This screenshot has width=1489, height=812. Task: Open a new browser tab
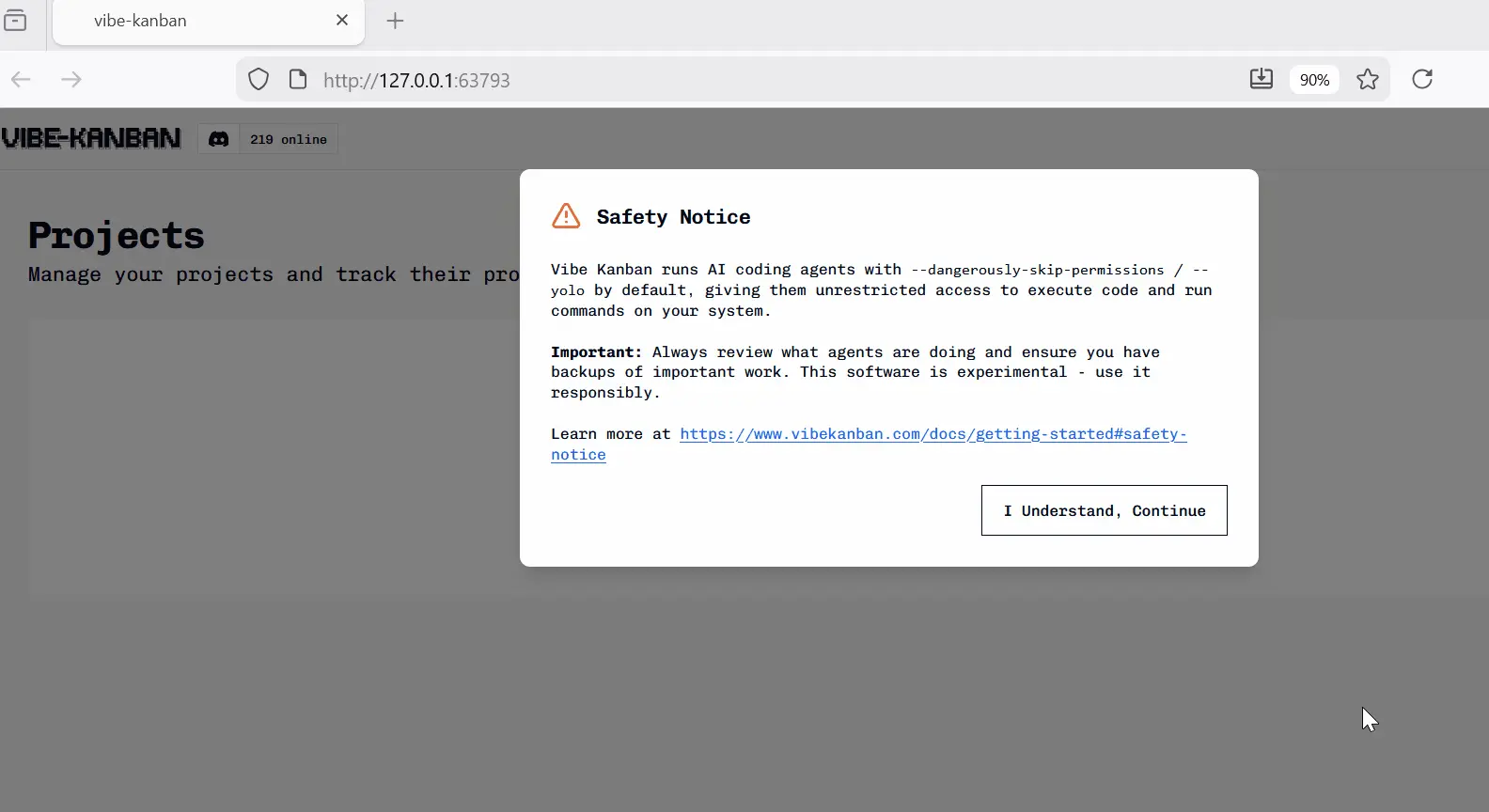point(396,21)
